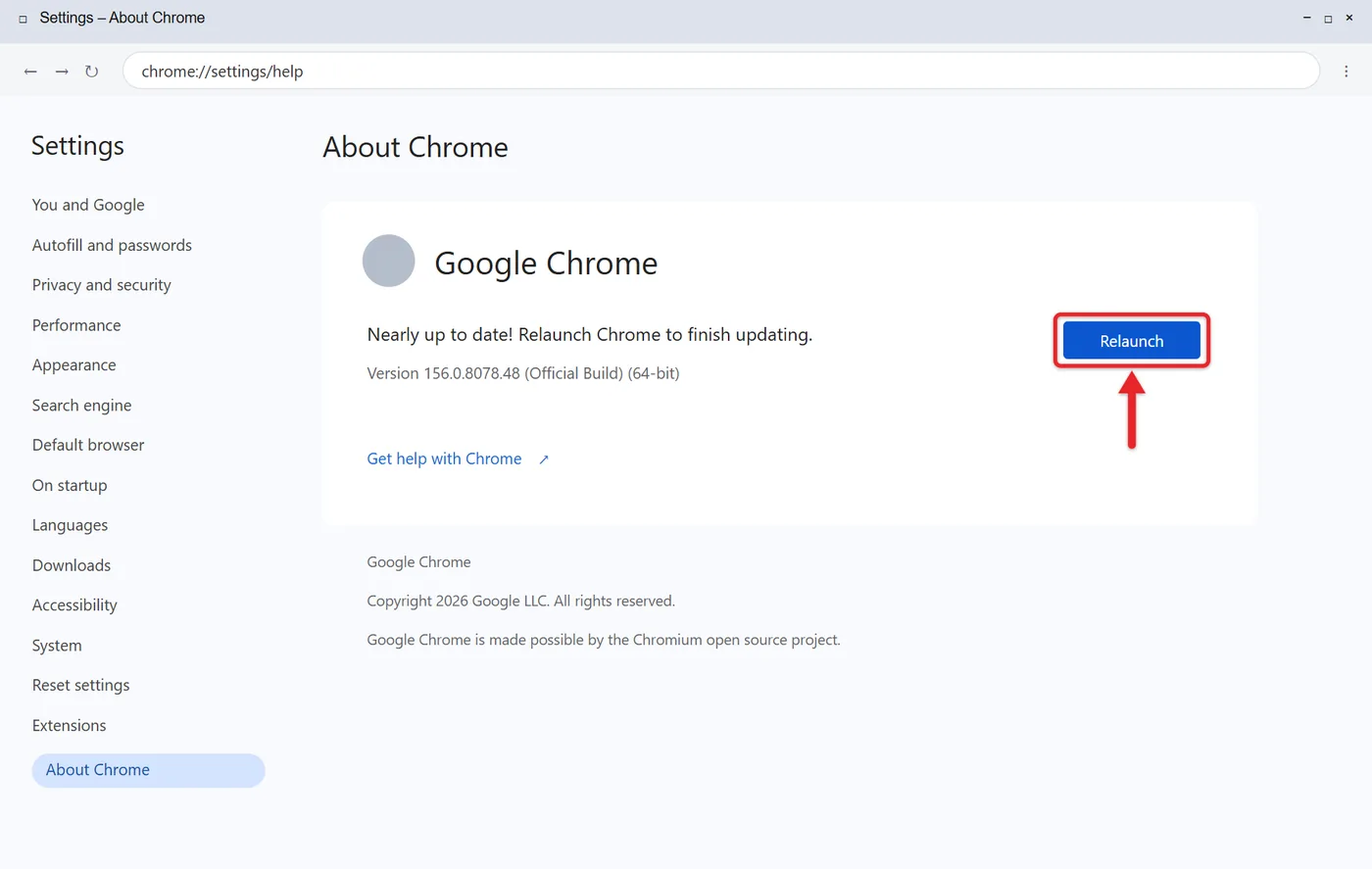Click the Version 156.0.8078.48 text

[x=523, y=373]
